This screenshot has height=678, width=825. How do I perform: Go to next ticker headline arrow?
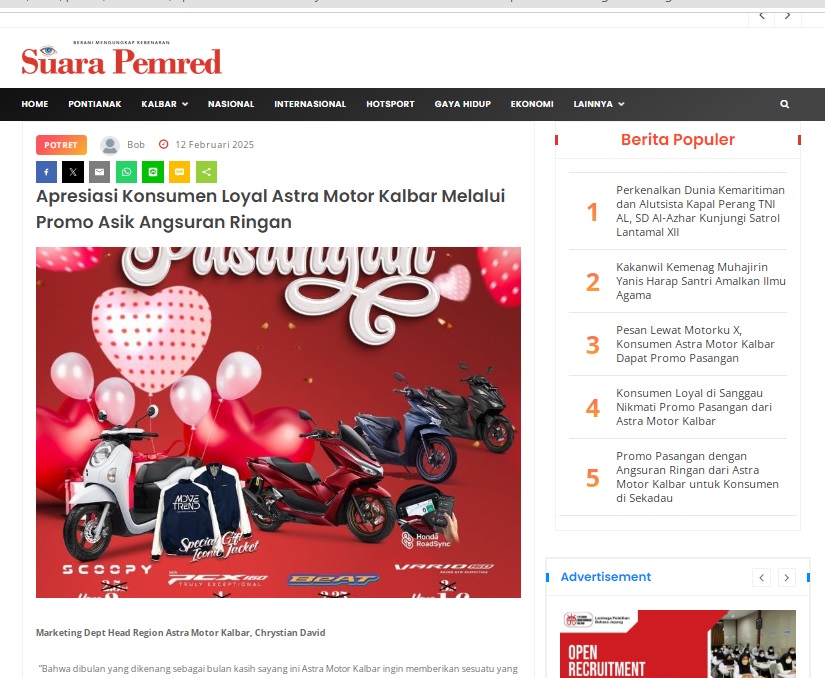(788, 16)
